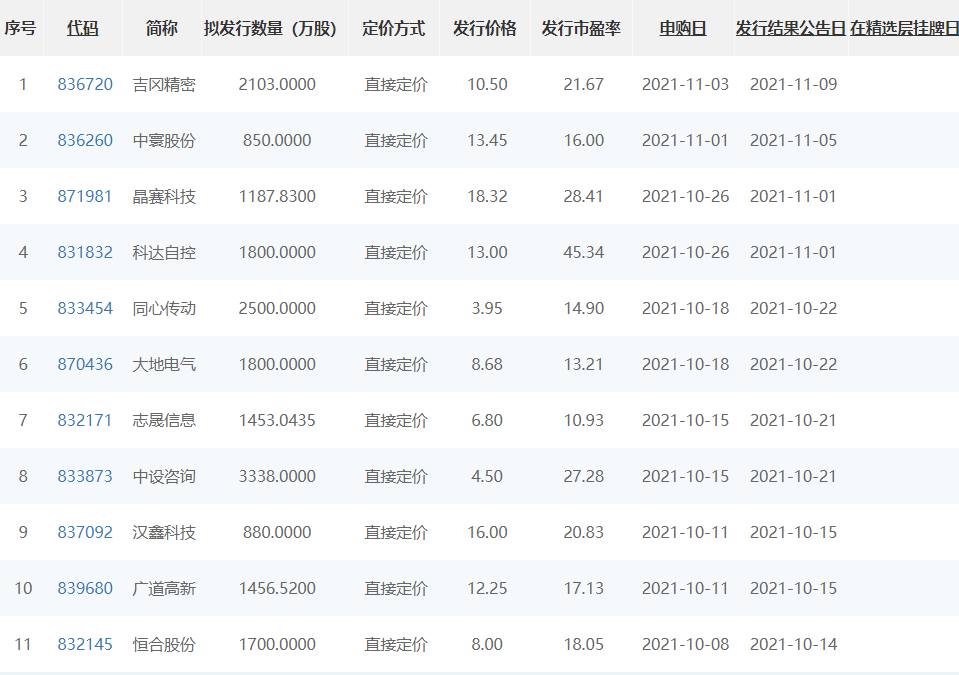The width and height of the screenshot is (959, 675).
Task: Click issue price 18.32
Action: pyautogui.click(x=487, y=196)
